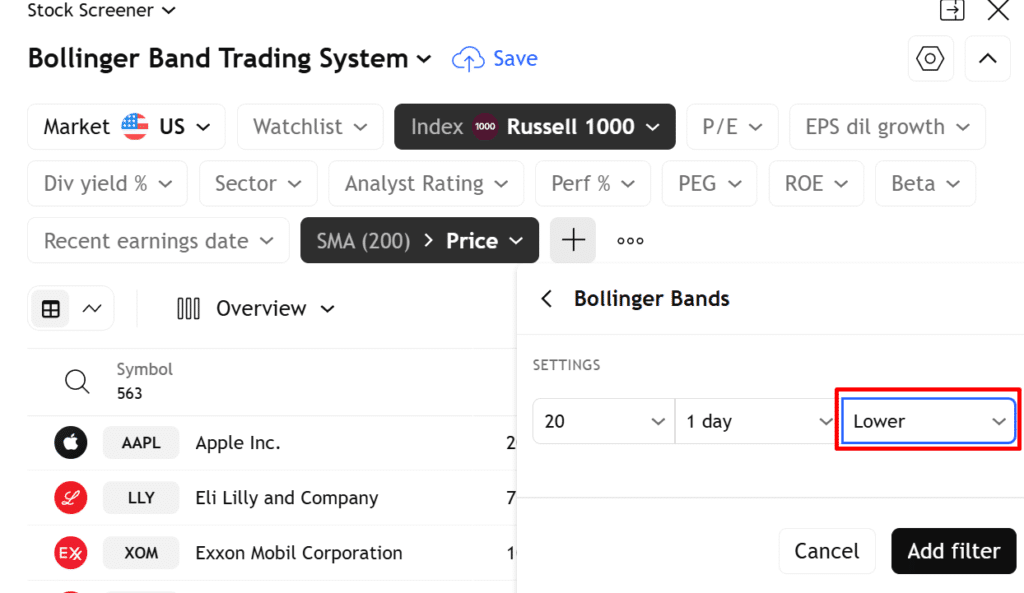Open the 1 day timeframe dropdown
Viewport: 1024px width, 593px height.
tap(754, 422)
